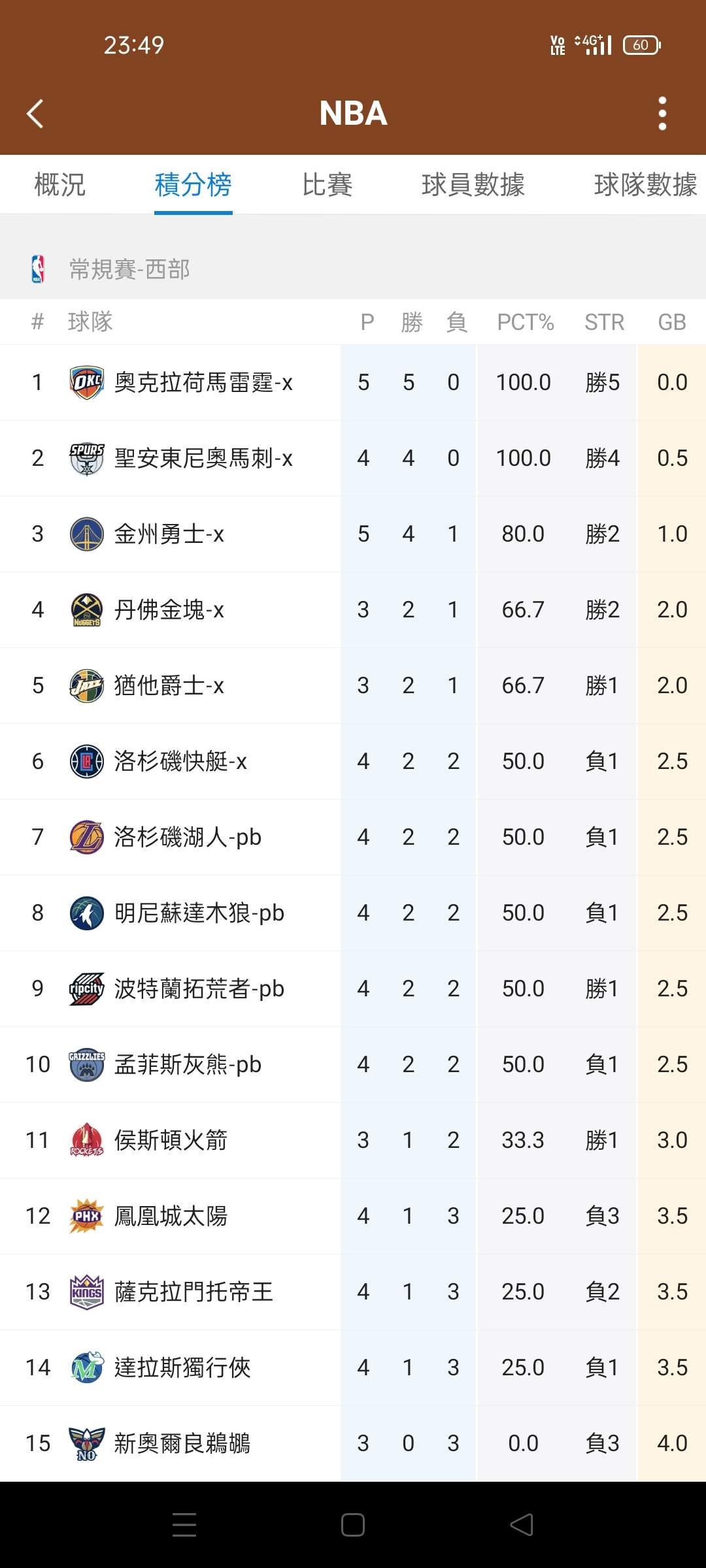
Task: Open the 丹佛金塊-x team row
Action: click(x=169, y=610)
